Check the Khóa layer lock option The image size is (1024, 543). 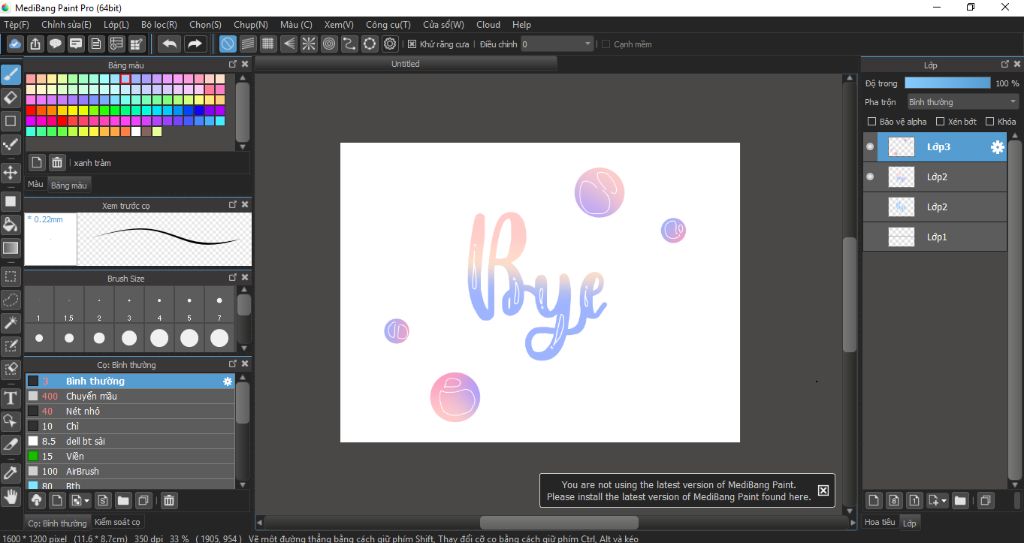[989, 122]
